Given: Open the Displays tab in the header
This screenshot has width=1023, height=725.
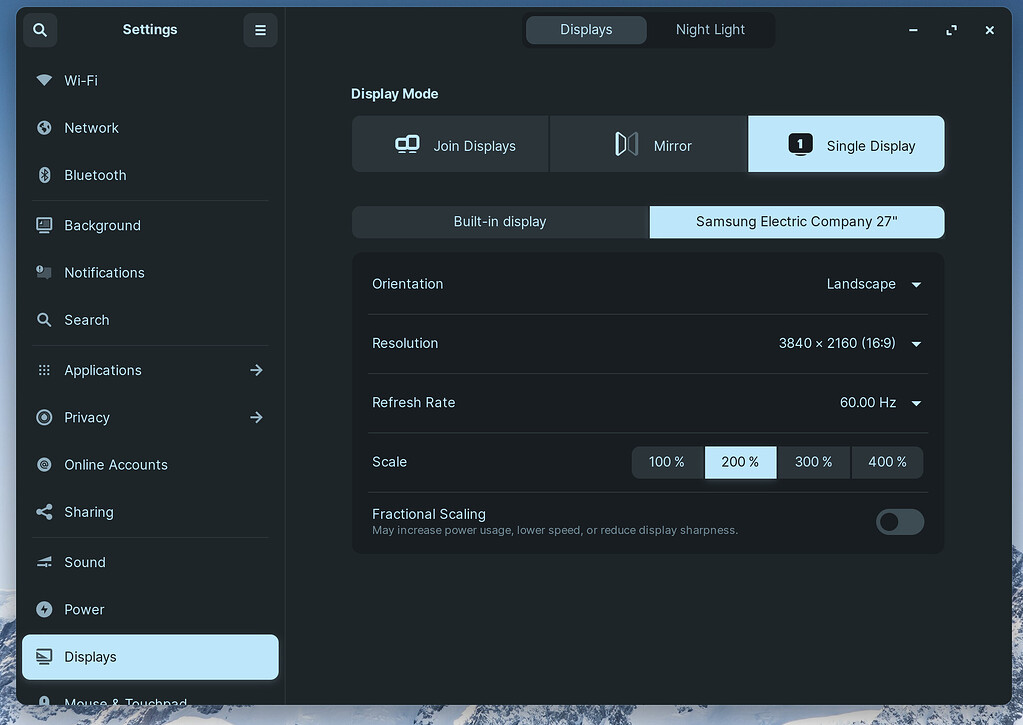Looking at the screenshot, I should tap(586, 29).
